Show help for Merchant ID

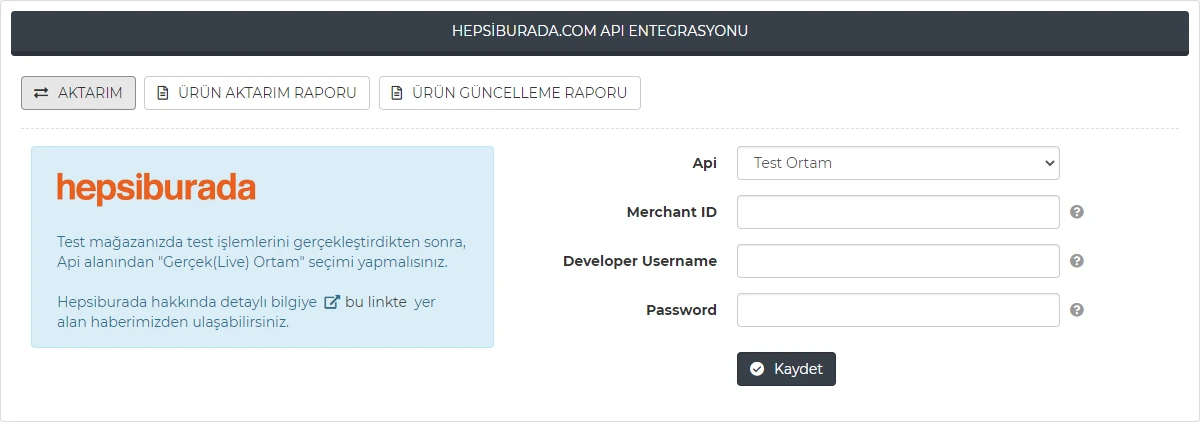[x=1077, y=212]
